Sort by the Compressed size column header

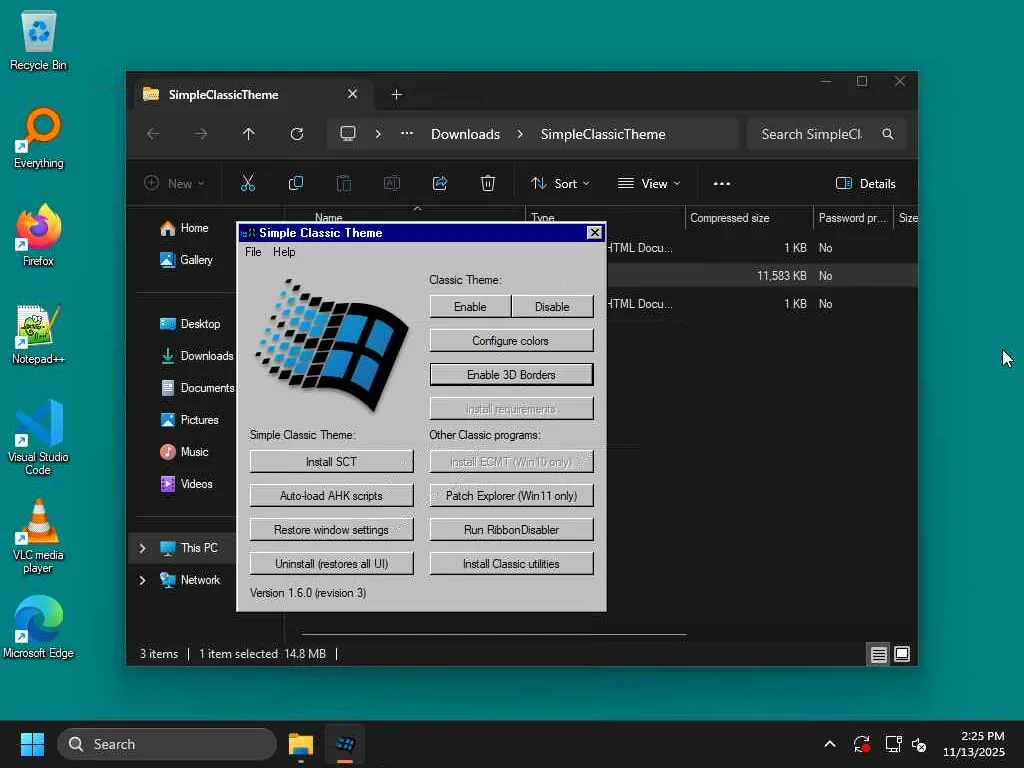748,218
